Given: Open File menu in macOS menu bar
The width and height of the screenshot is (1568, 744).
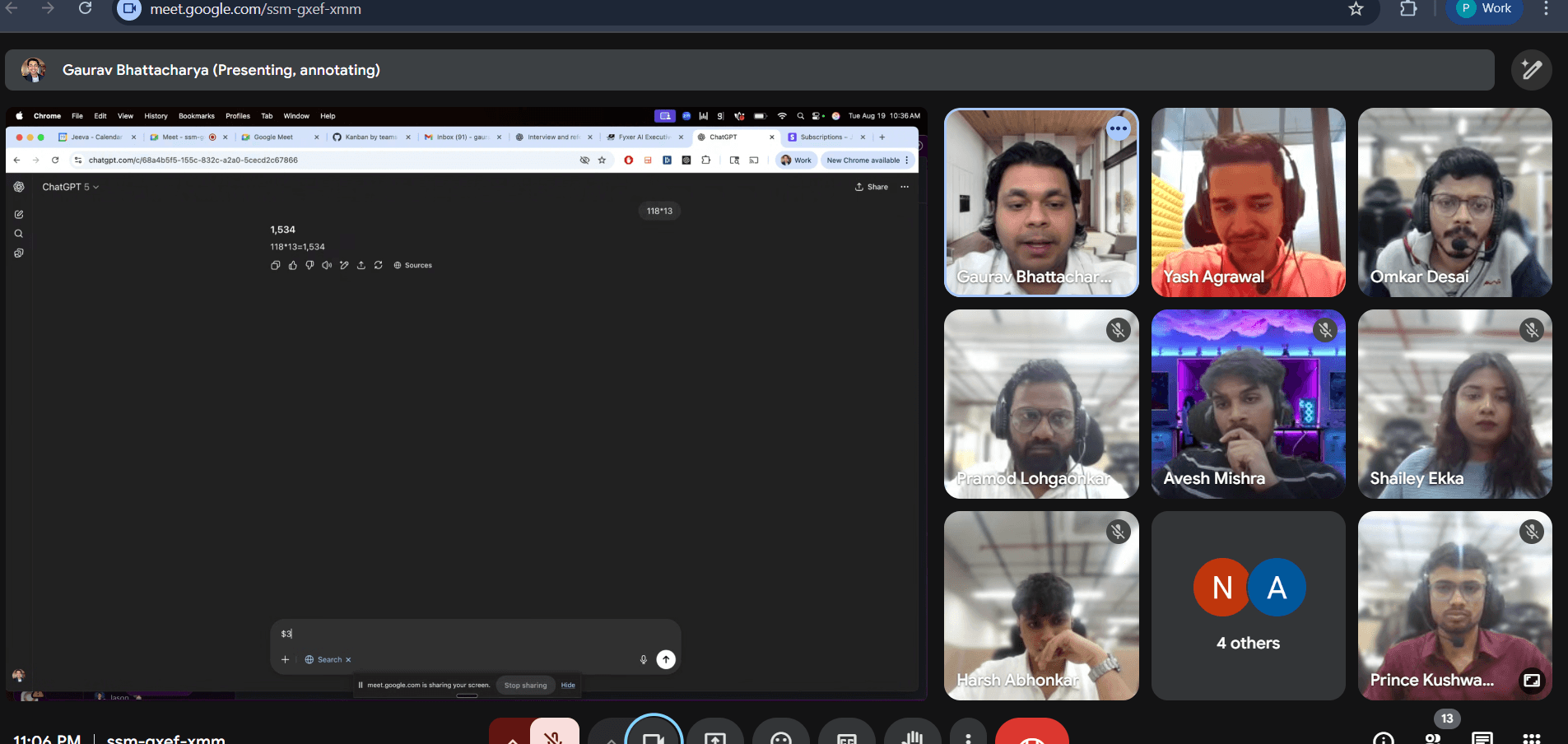Looking at the screenshot, I should [x=77, y=116].
